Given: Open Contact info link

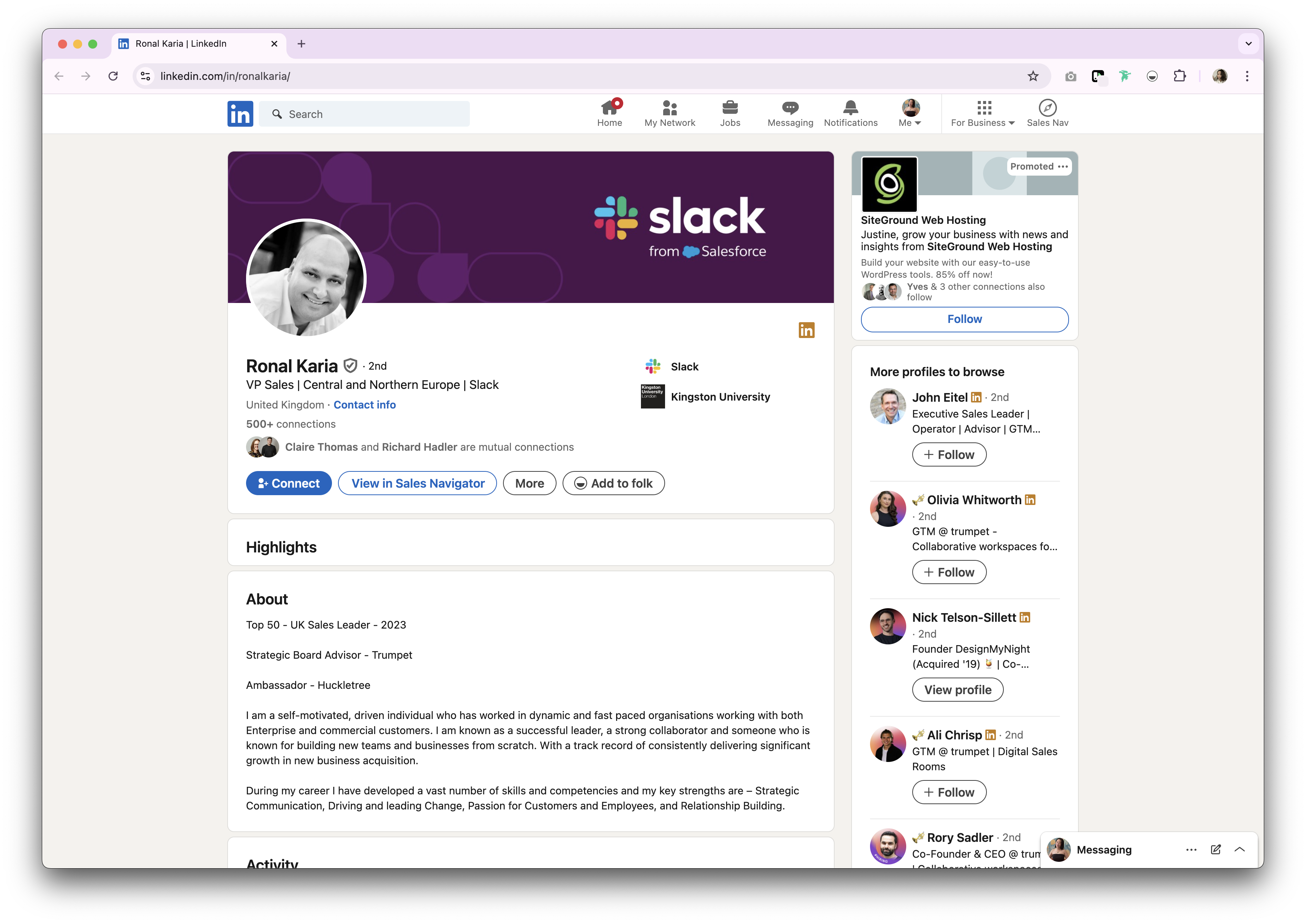Looking at the screenshot, I should 364,405.
